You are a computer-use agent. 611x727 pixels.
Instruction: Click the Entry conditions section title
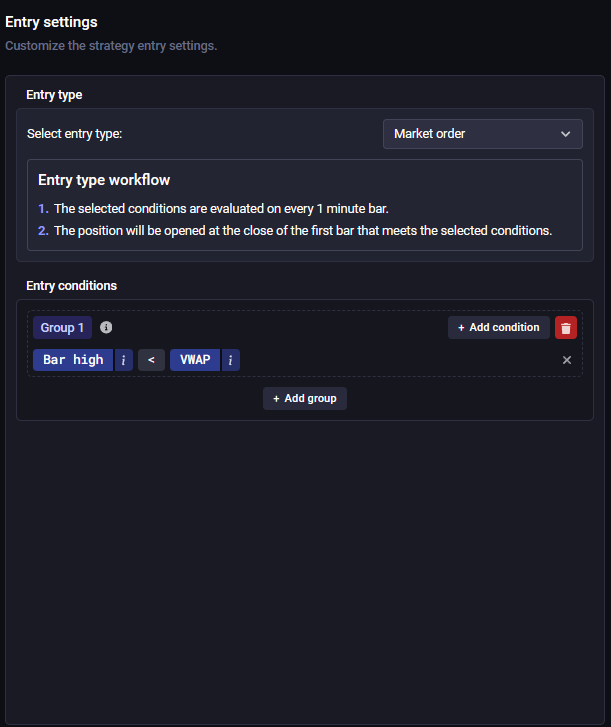pos(71,286)
